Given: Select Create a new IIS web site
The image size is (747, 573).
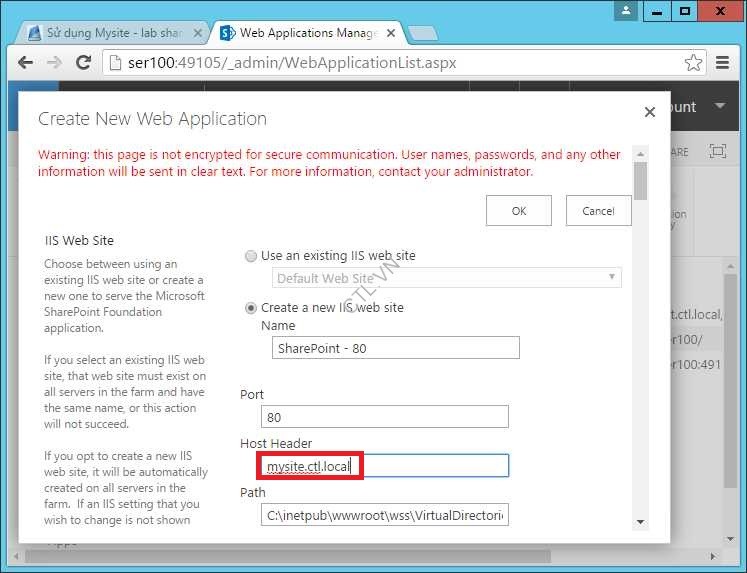Looking at the screenshot, I should click(x=251, y=308).
